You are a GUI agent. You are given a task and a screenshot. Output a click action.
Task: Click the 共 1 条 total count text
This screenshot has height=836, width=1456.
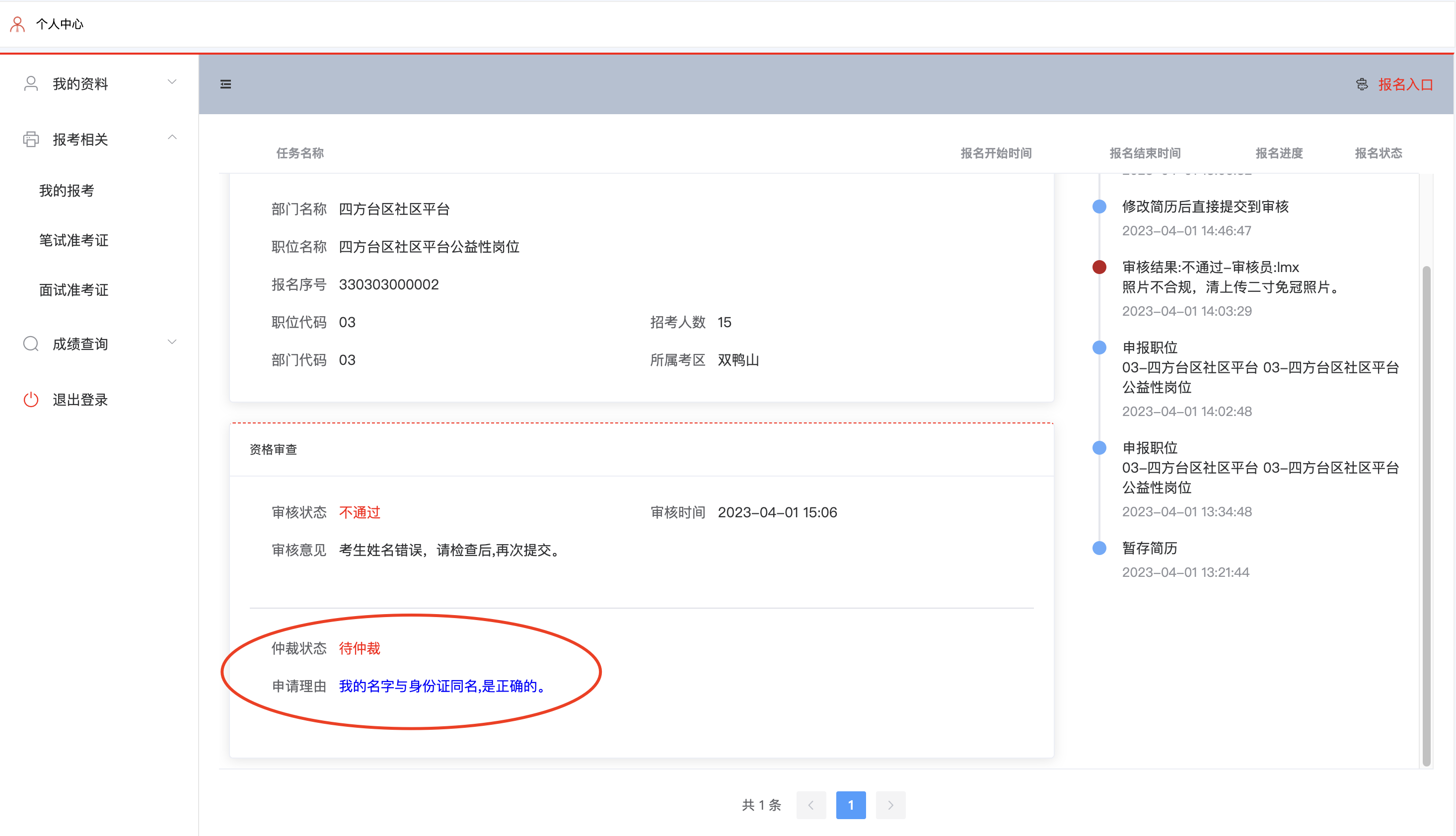coord(762,805)
